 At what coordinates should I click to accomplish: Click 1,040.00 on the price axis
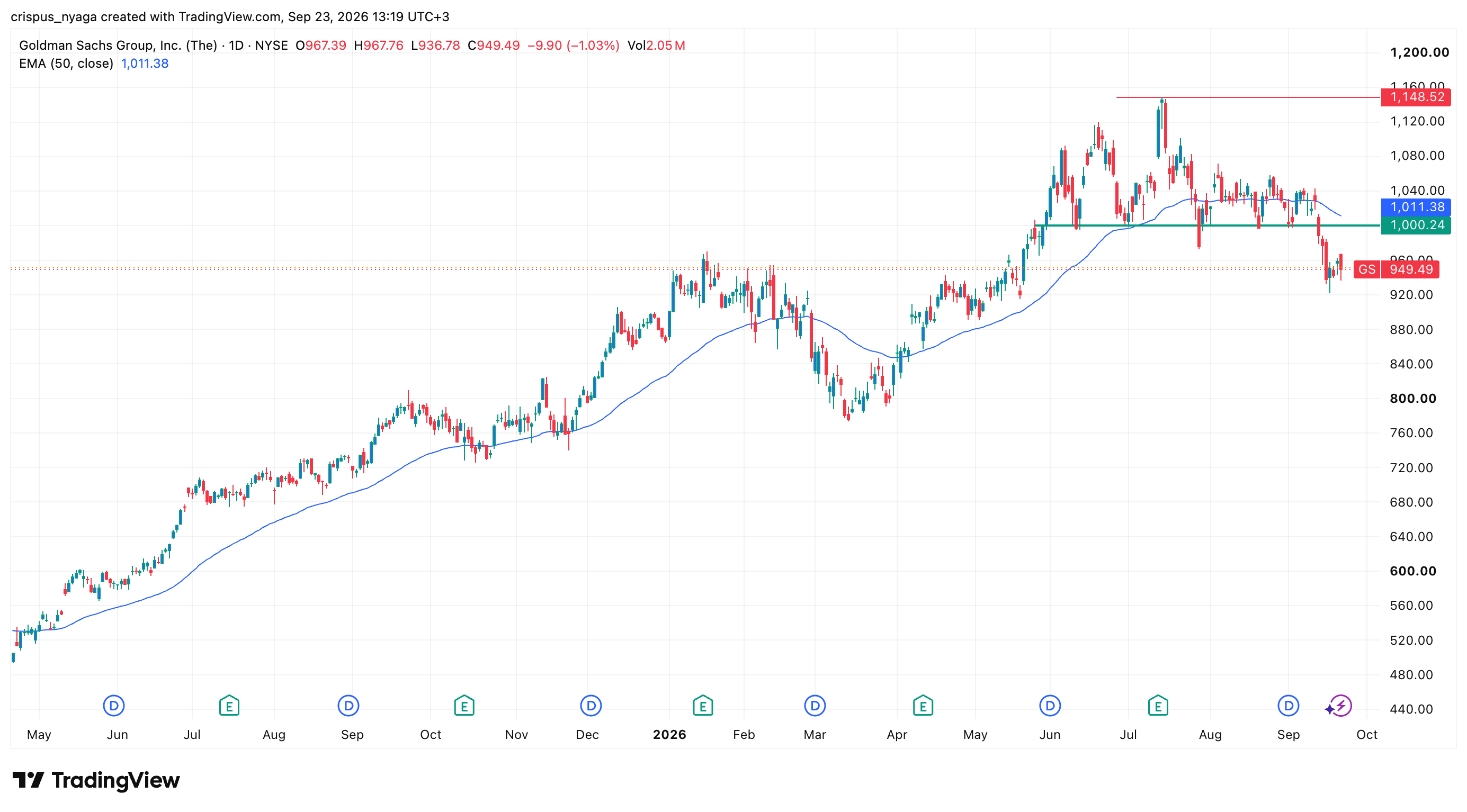click(x=1417, y=191)
